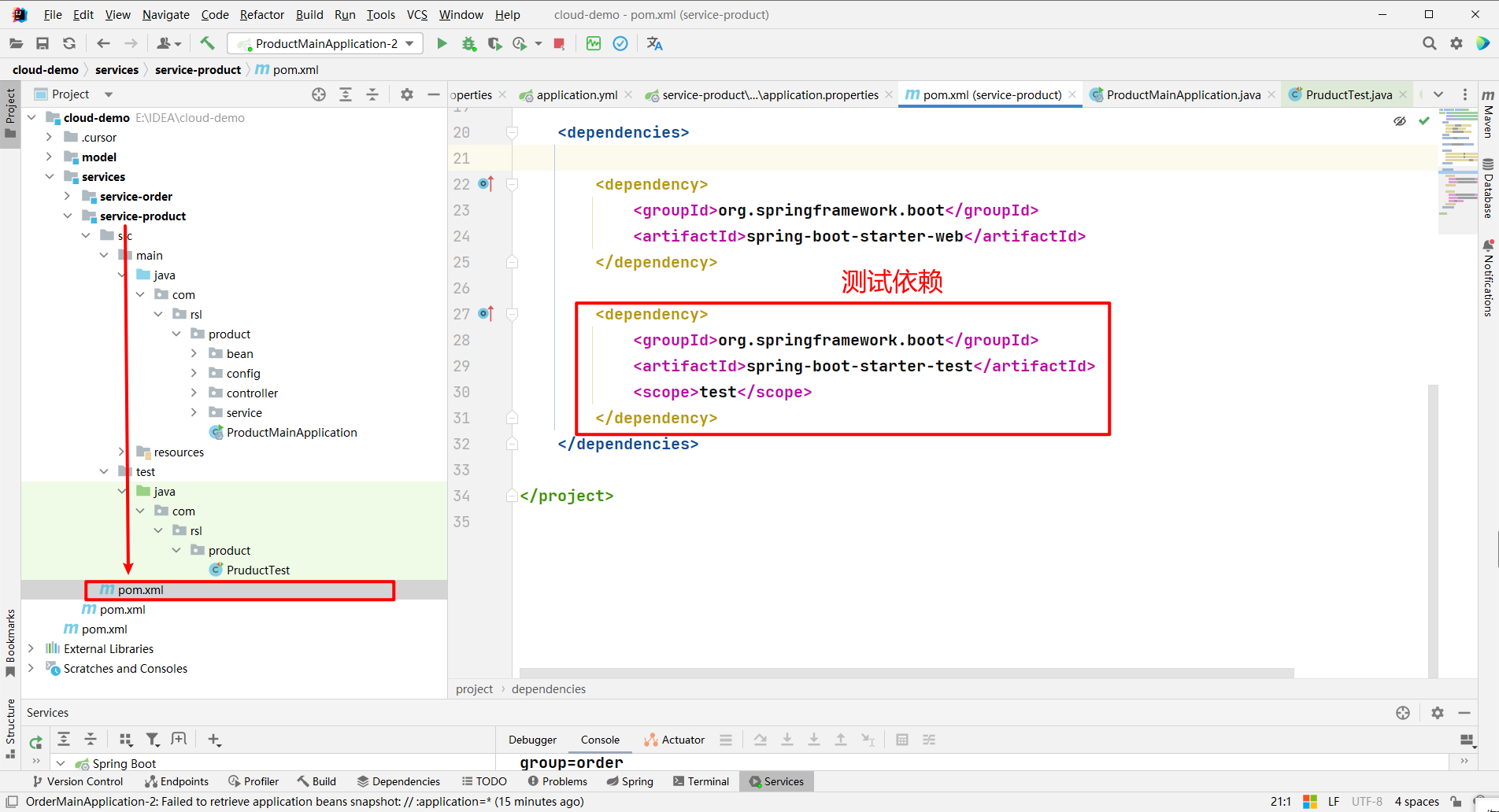Click service-product breadcrumb
Screen dimensions: 1499x812
coord(198,69)
